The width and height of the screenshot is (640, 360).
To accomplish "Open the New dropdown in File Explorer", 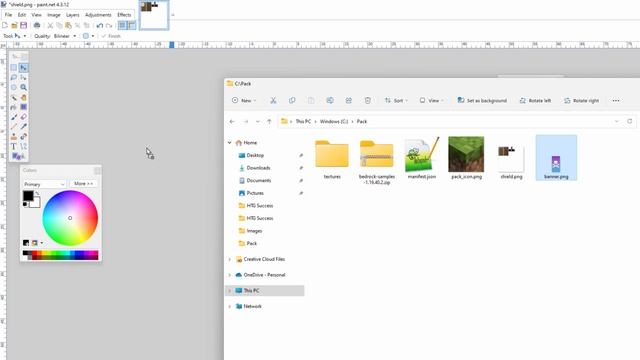I will click(244, 100).
